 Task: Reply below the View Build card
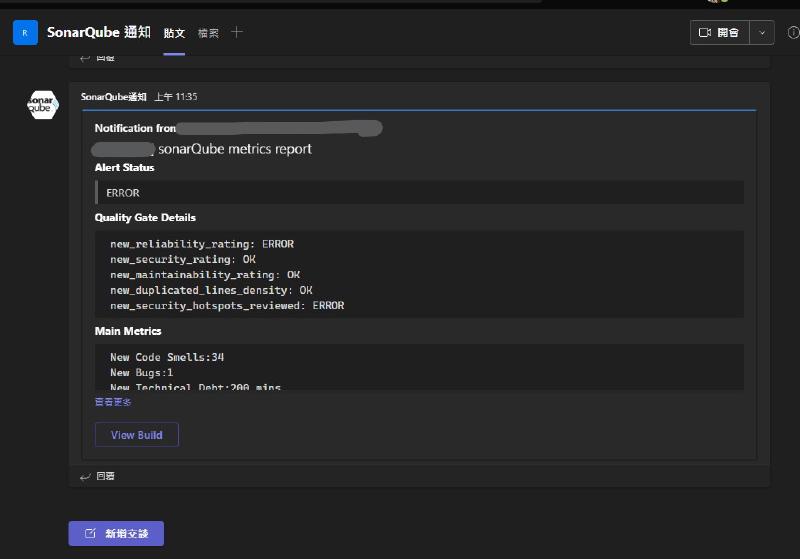(x=99, y=476)
